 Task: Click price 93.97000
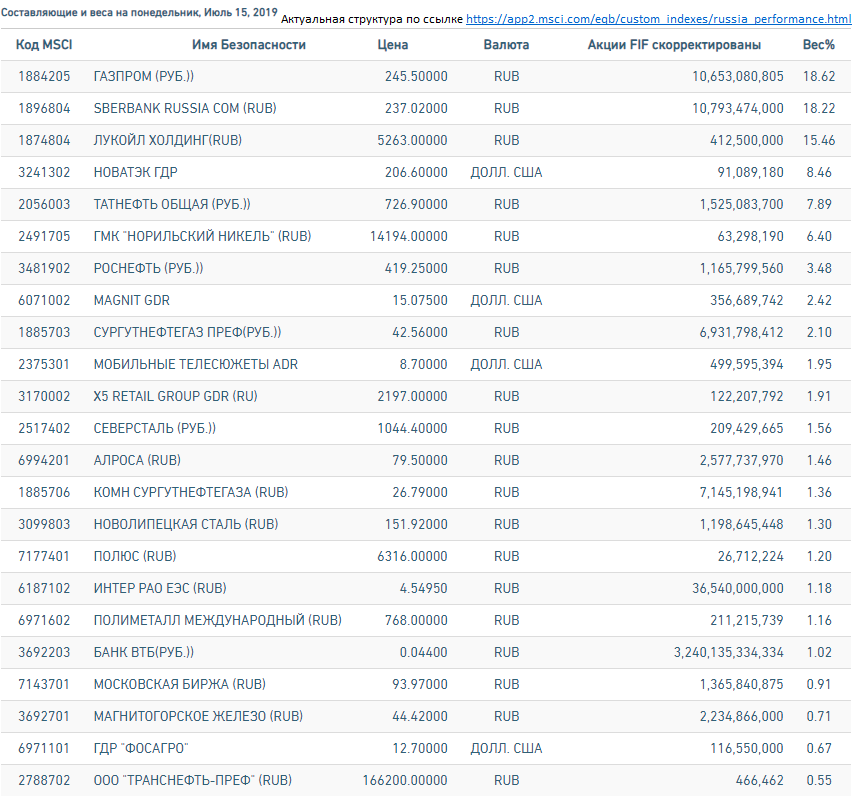click(x=420, y=684)
